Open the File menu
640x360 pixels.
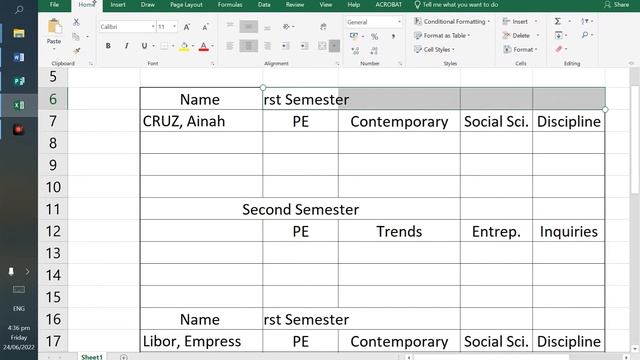[54, 4]
